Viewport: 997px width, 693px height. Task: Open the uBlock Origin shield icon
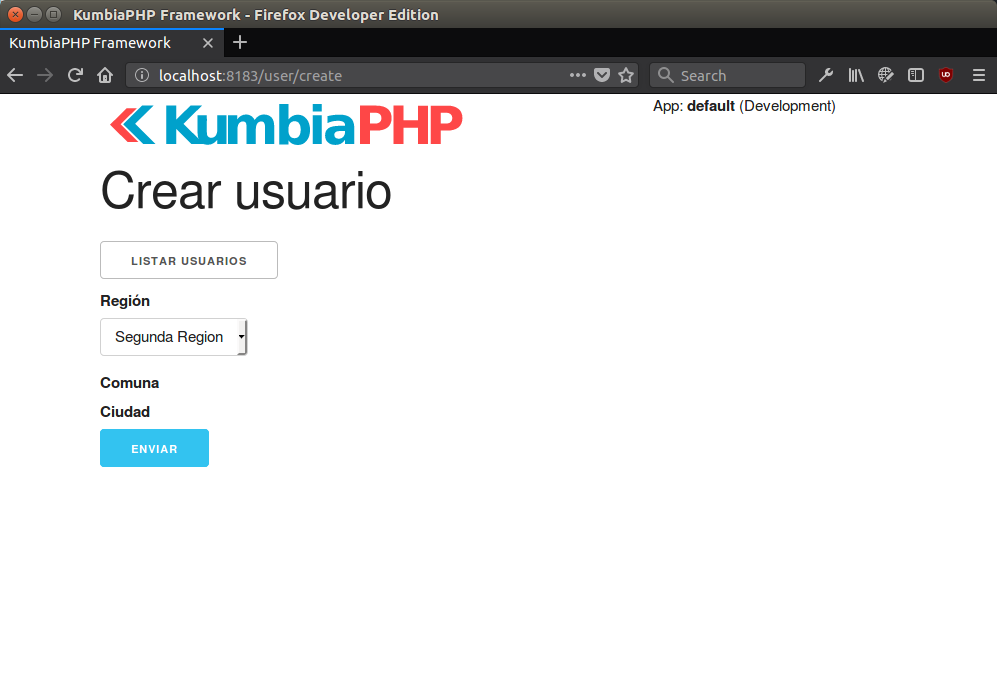(946, 76)
